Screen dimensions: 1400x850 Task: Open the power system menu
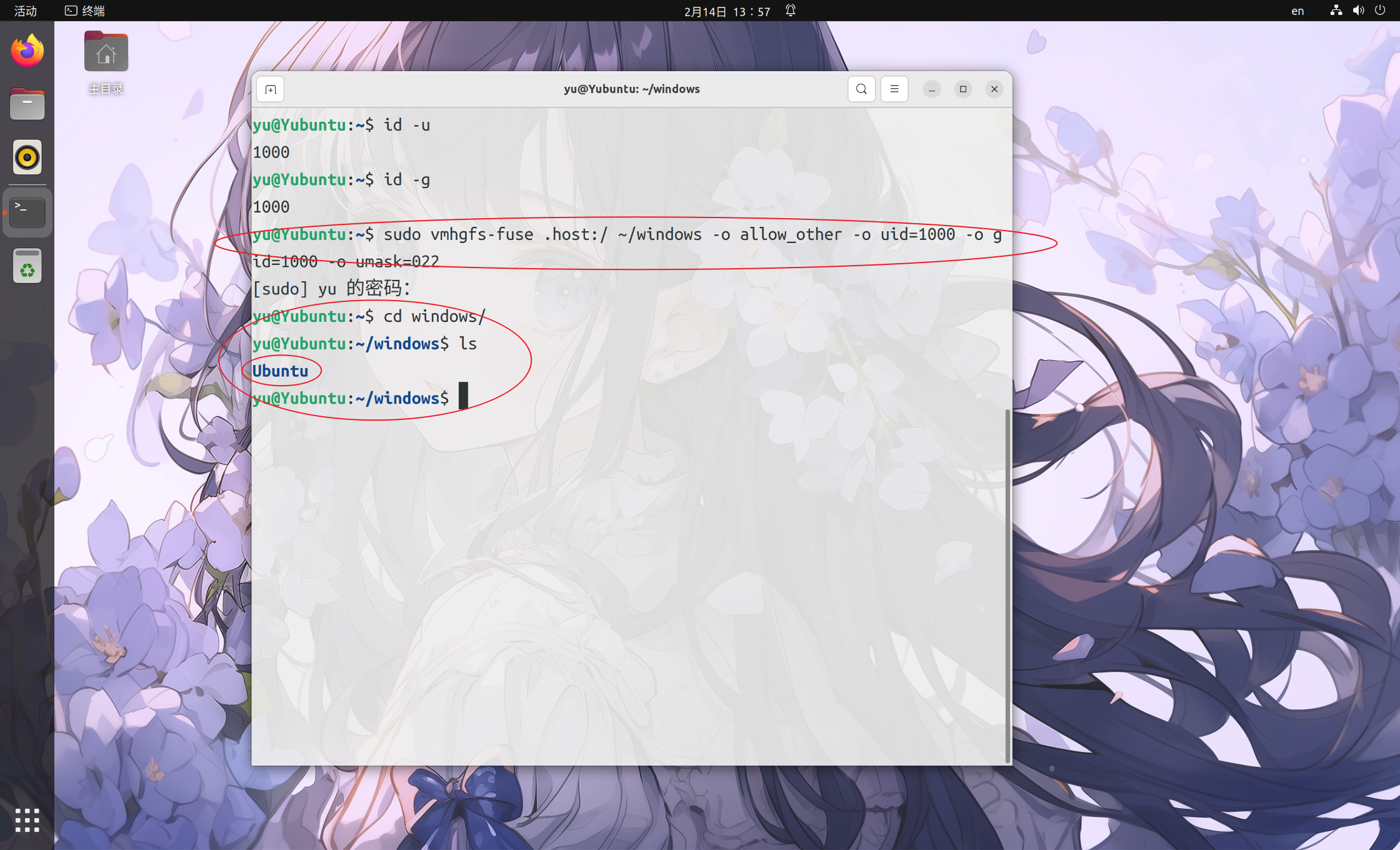[1380, 11]
